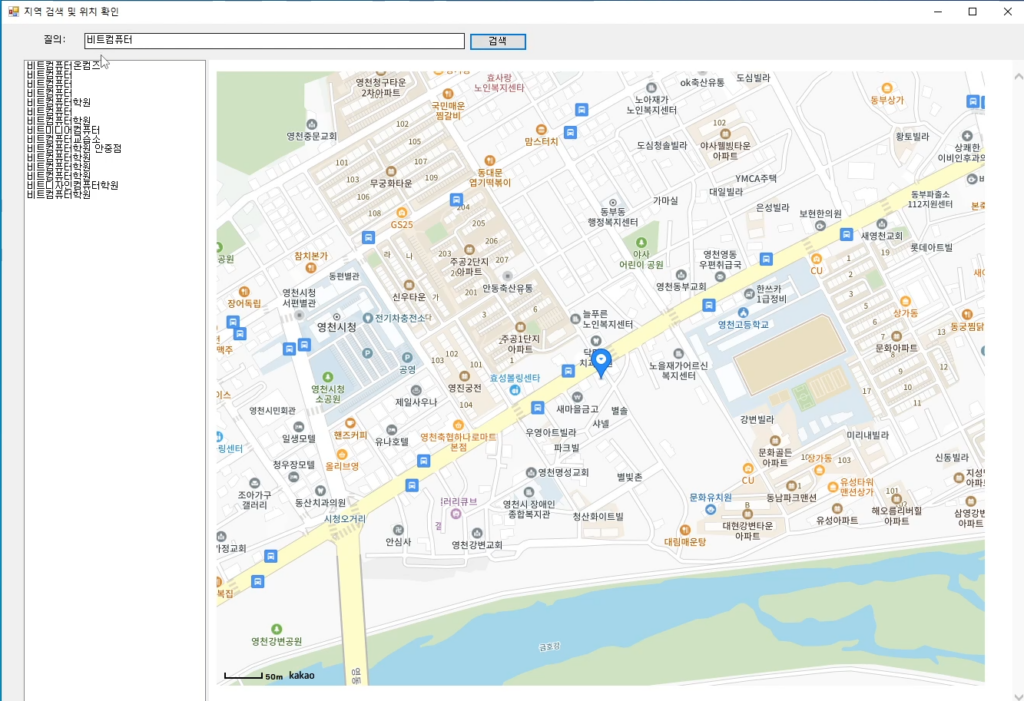Select the 아사어린이공원 park icon
The image size is (1024, 701).
point(641,242)
